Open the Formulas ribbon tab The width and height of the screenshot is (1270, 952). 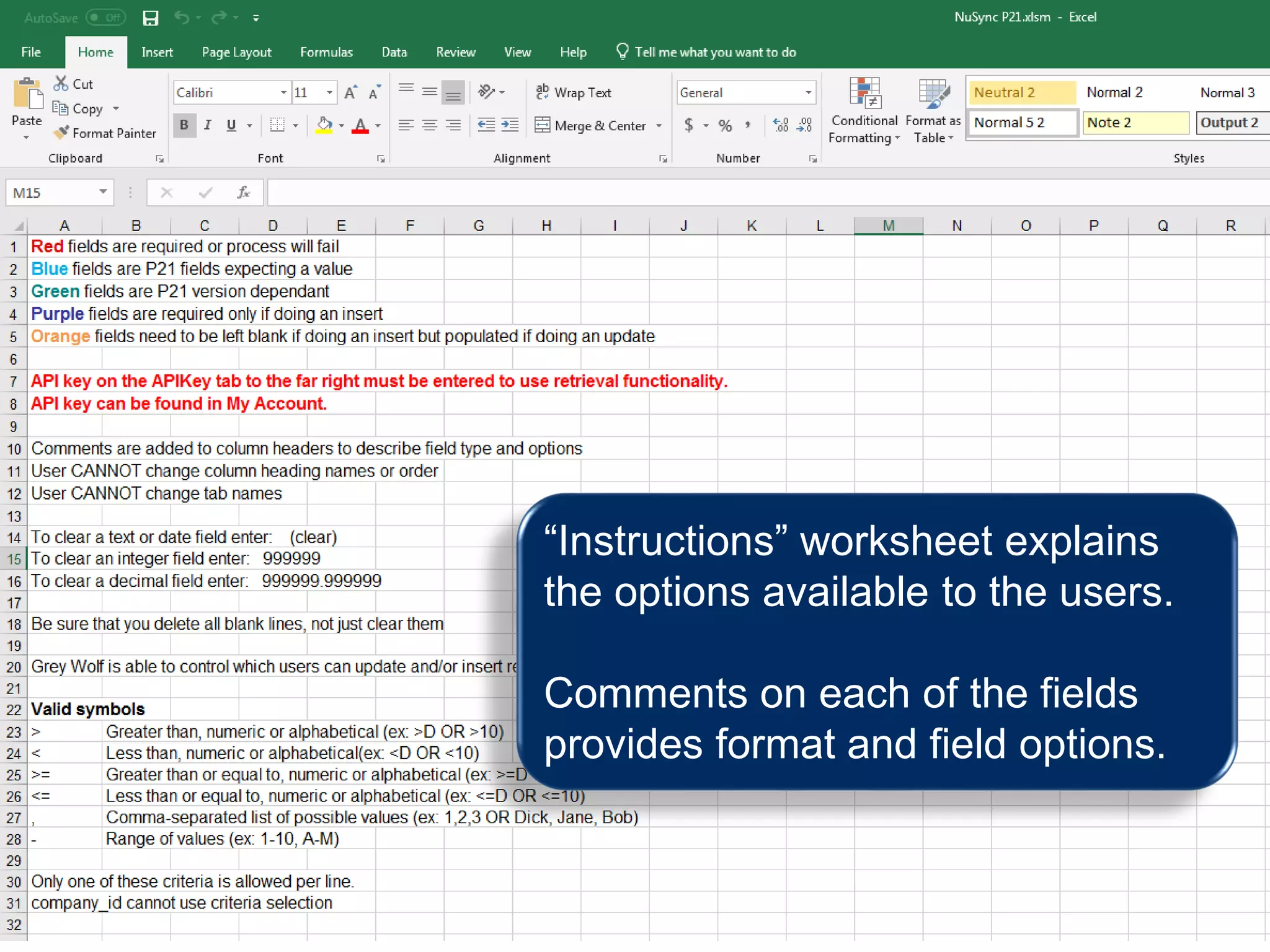click(x=326, y=53)
